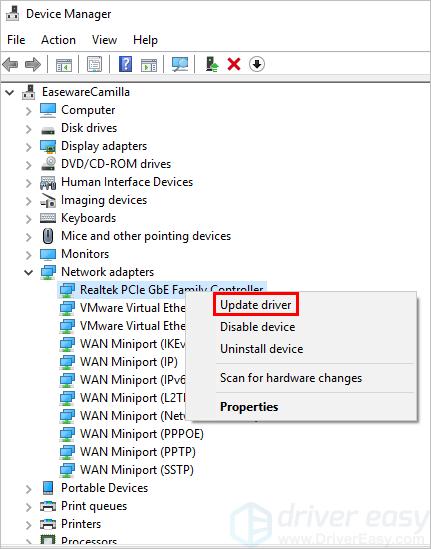Click red X Uninstall device toolbar icon

[x=234, y=64]
